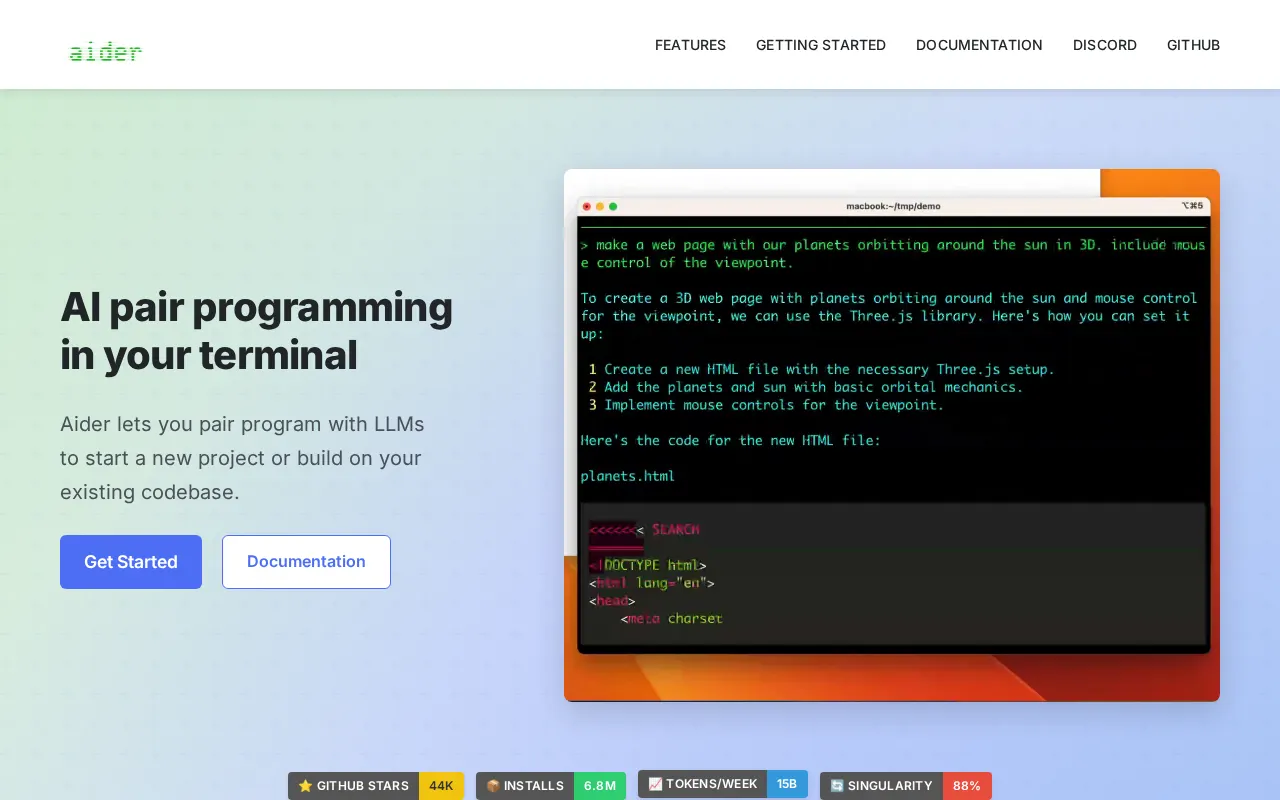Click 'Here's the code for the new HTML file:'
1280x800 pixels.
coord(731,440)
